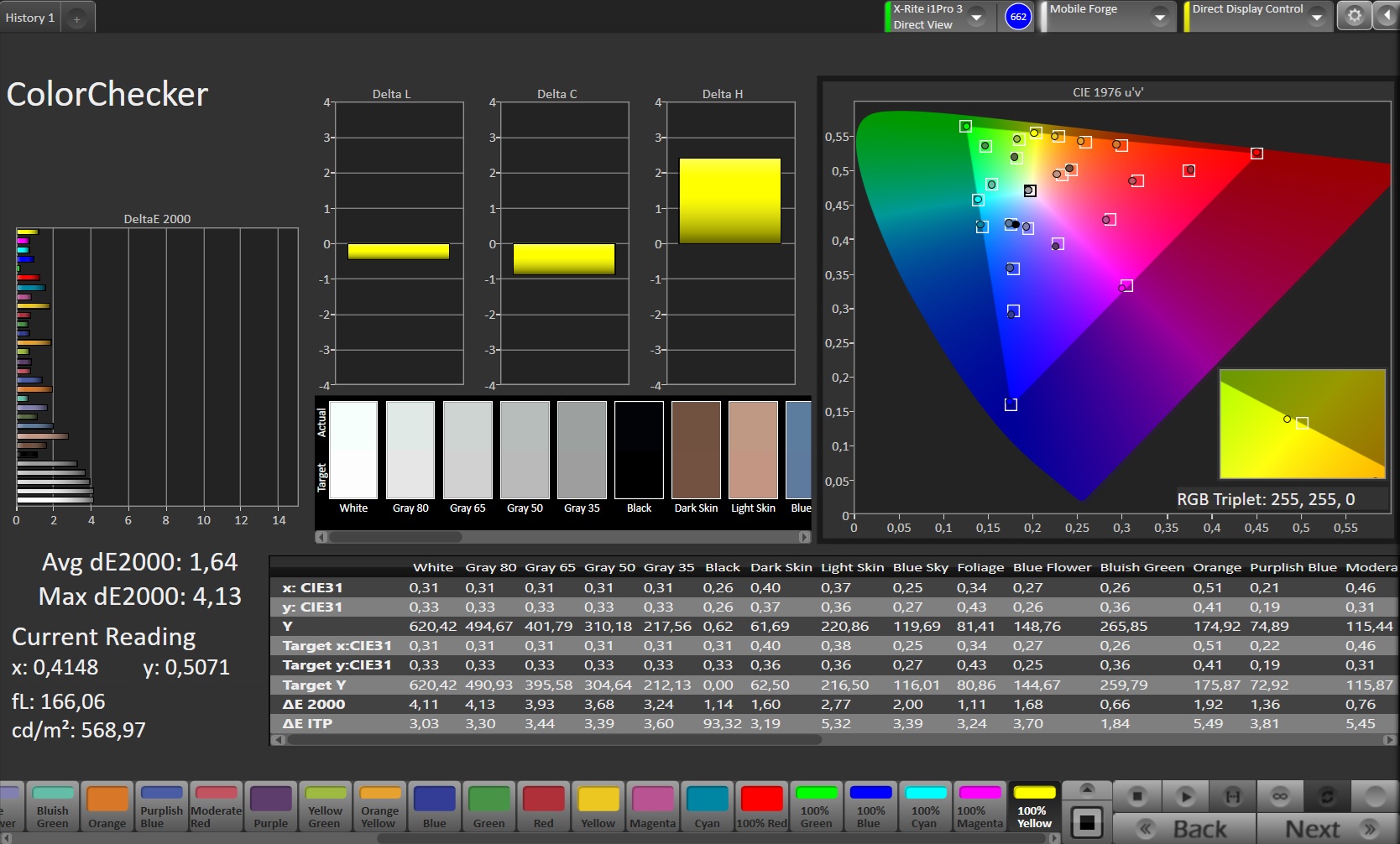Expand the panel using the up arrow button

pyautogui.click(x=1087, y=789)
